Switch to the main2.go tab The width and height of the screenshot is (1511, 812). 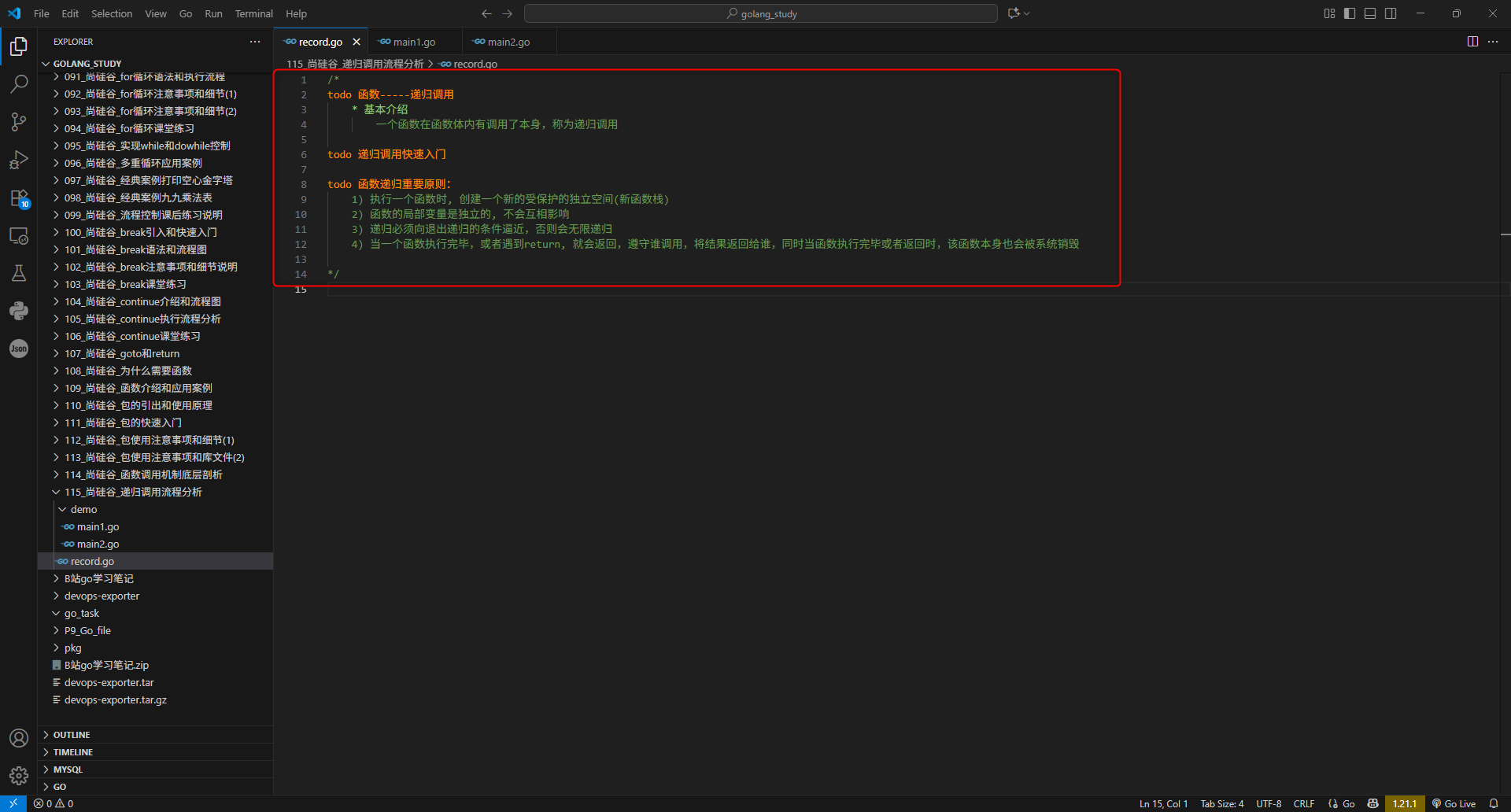508,42
